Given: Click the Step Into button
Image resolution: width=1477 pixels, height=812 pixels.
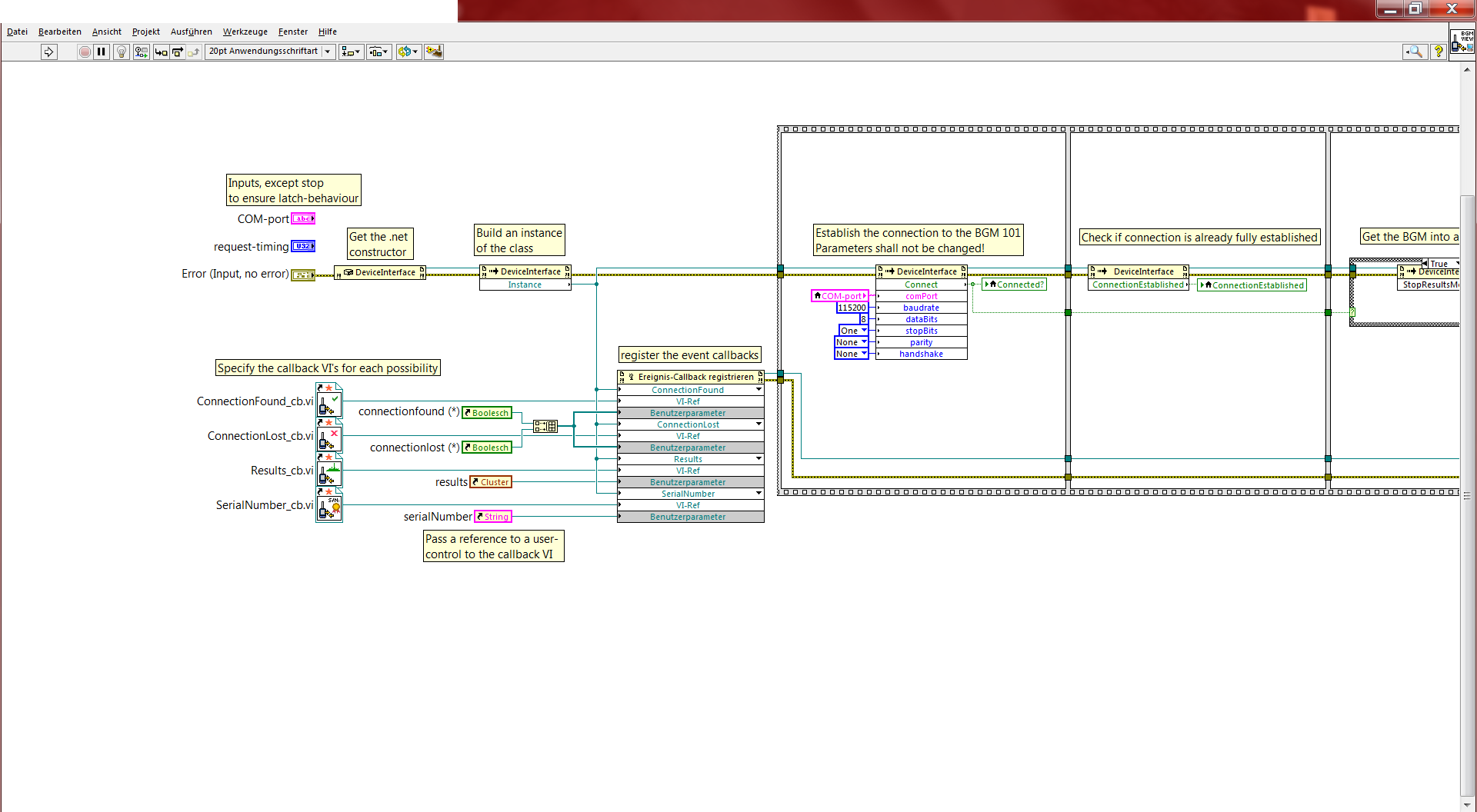Looking at the screenshot, I should [x=161, y=52].
